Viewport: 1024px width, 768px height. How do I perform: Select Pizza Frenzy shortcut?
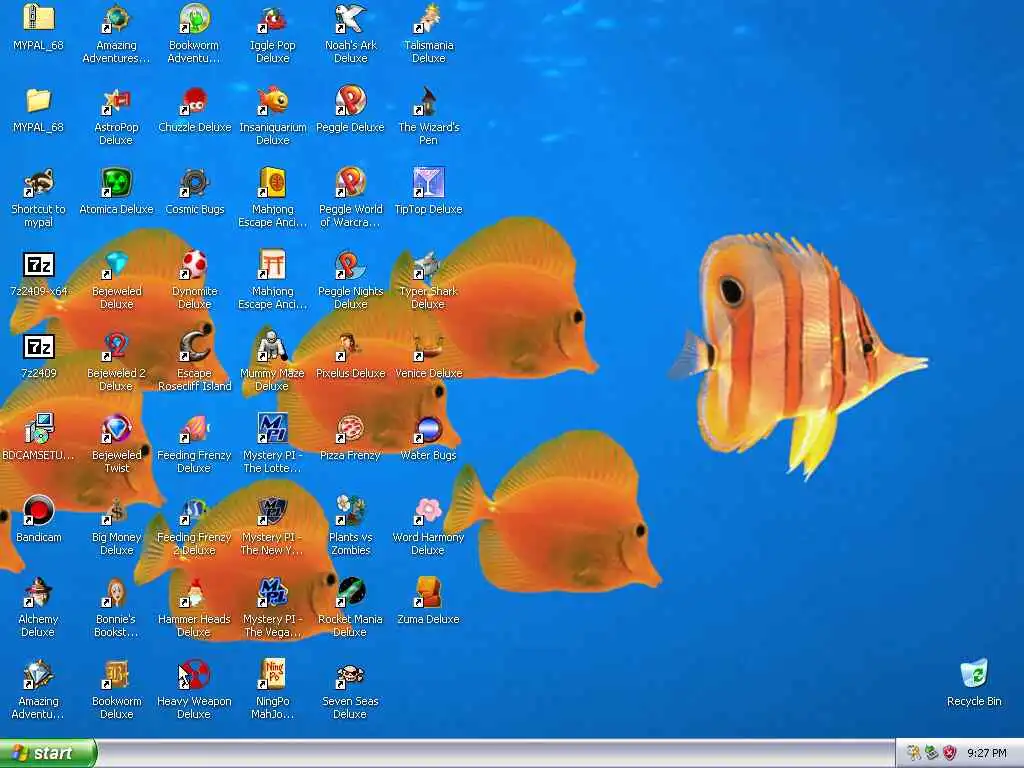[351, 428]
